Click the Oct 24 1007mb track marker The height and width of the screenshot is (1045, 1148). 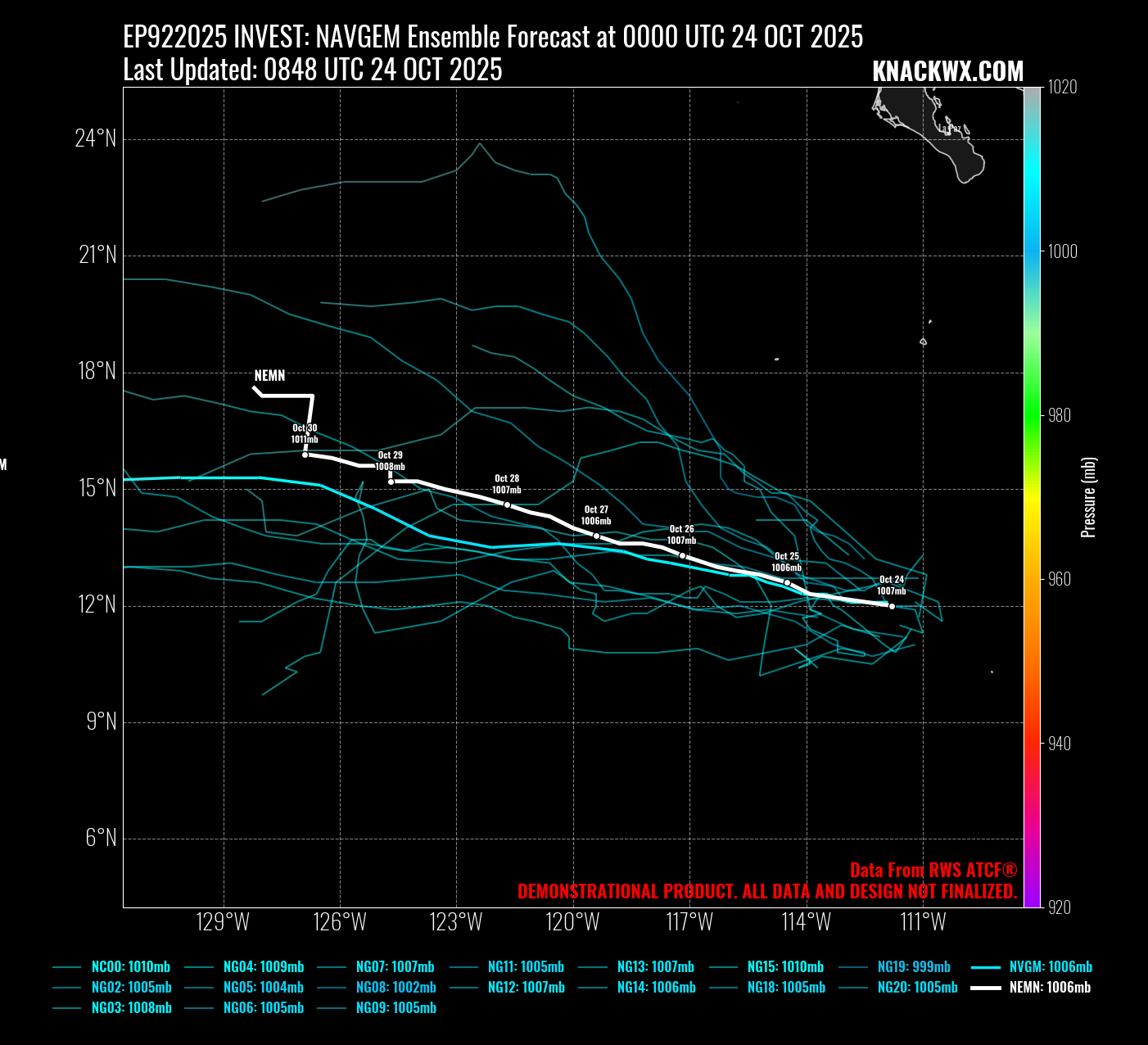(x=892, y=607)
